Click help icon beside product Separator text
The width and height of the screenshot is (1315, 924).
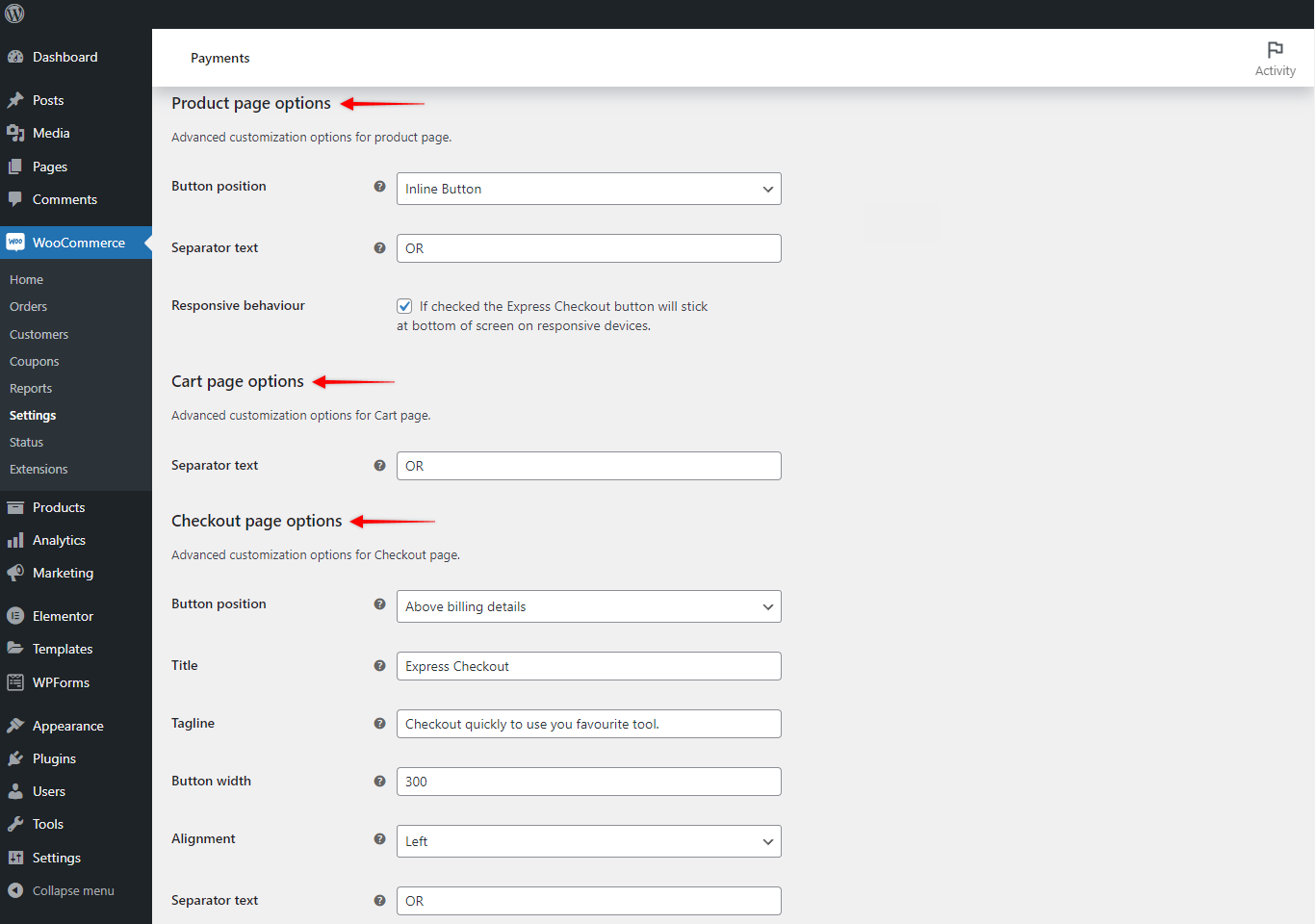380,248
